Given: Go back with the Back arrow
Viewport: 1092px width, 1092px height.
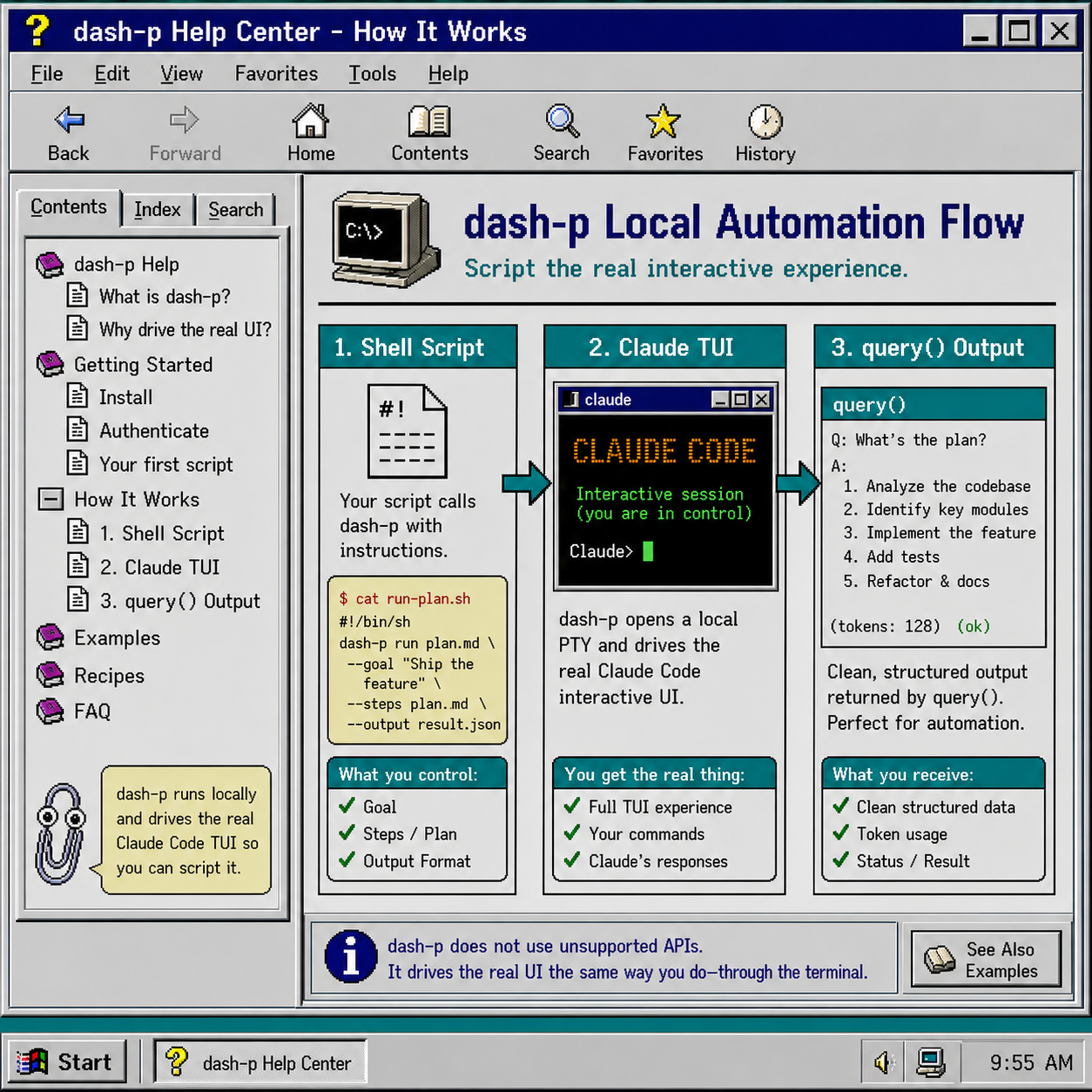Looking at the screenshot, I should pyautogui.click(x=69, y=133).
